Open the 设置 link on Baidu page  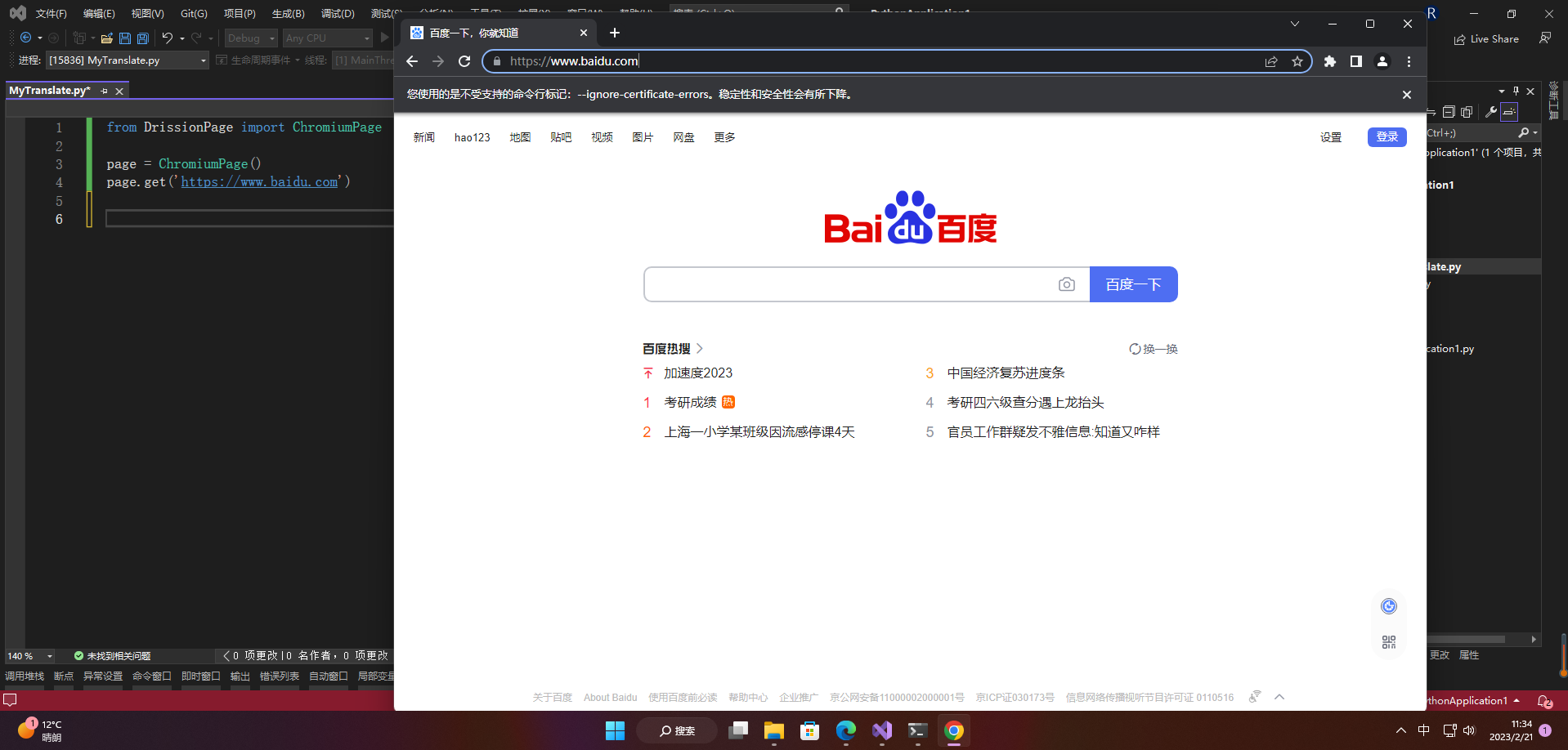pos(1331,137)
